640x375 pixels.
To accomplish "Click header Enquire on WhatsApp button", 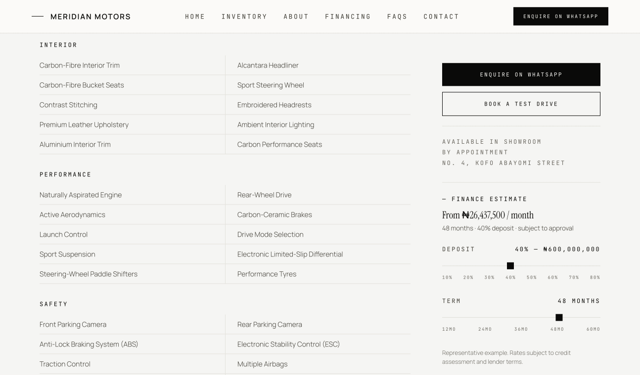I will pyautogui.click(x=560, y=16).
